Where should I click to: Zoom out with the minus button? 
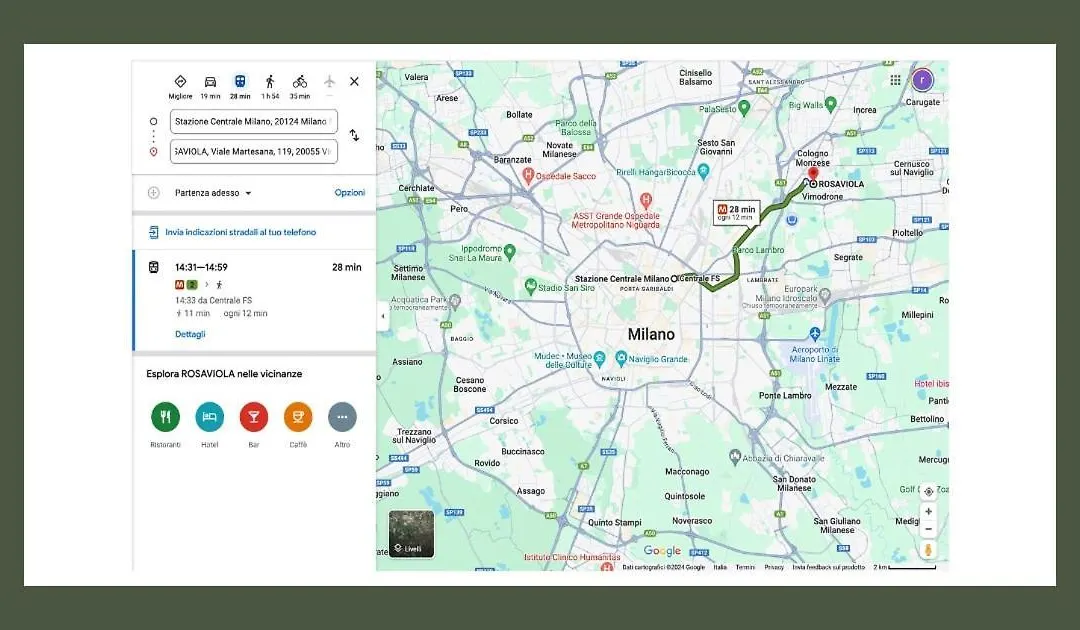click(x=928, y=529)
